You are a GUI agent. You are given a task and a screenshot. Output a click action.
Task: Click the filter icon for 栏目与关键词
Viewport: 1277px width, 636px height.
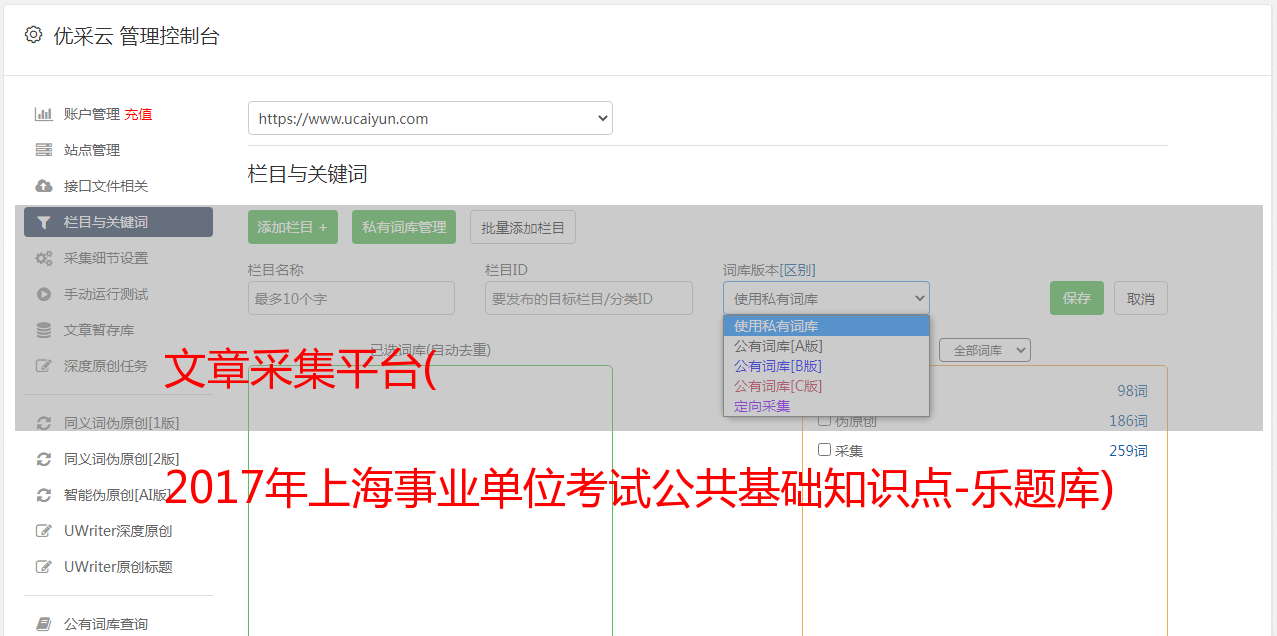[x=44, y=222]
